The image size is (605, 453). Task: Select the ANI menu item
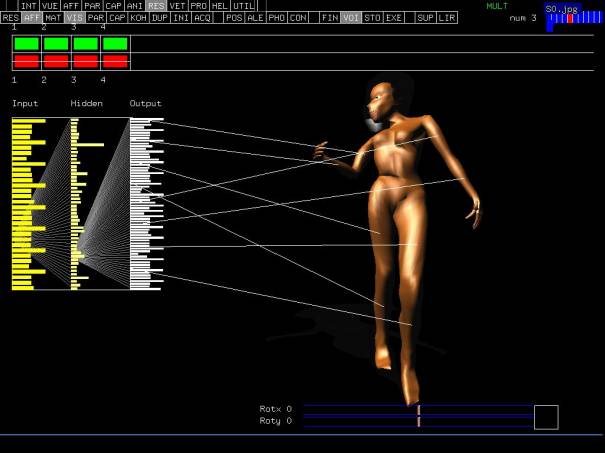click(135, 6)
